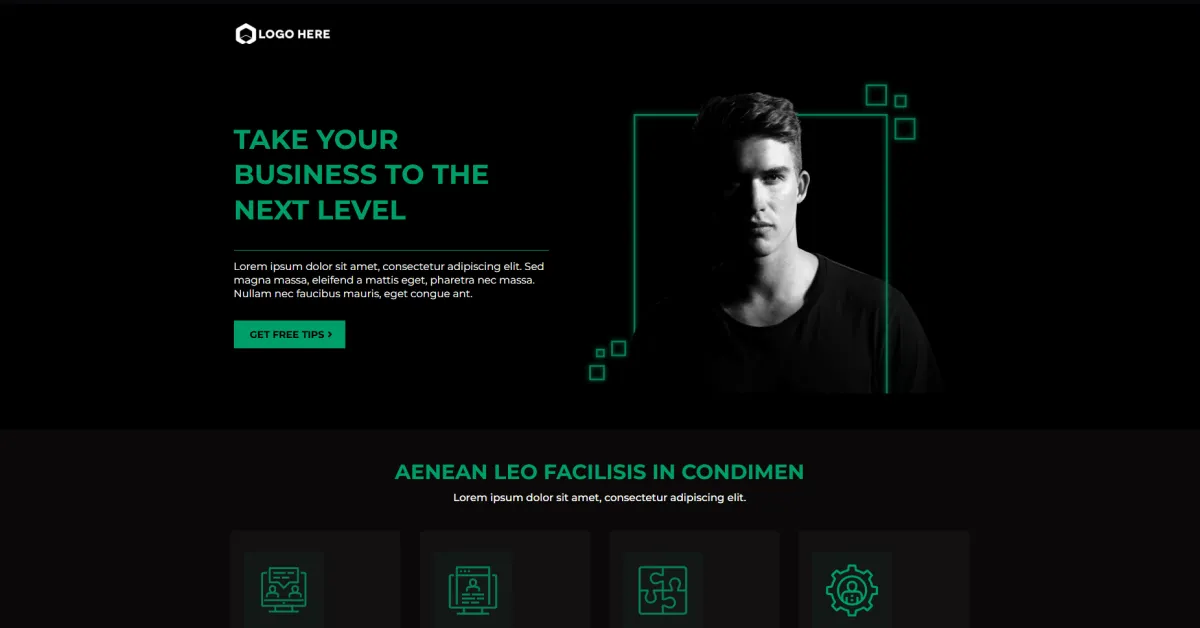Click the GET FREE TIPS button
Viewport: 1200px width, 628px height.
[x=289, y=334]
